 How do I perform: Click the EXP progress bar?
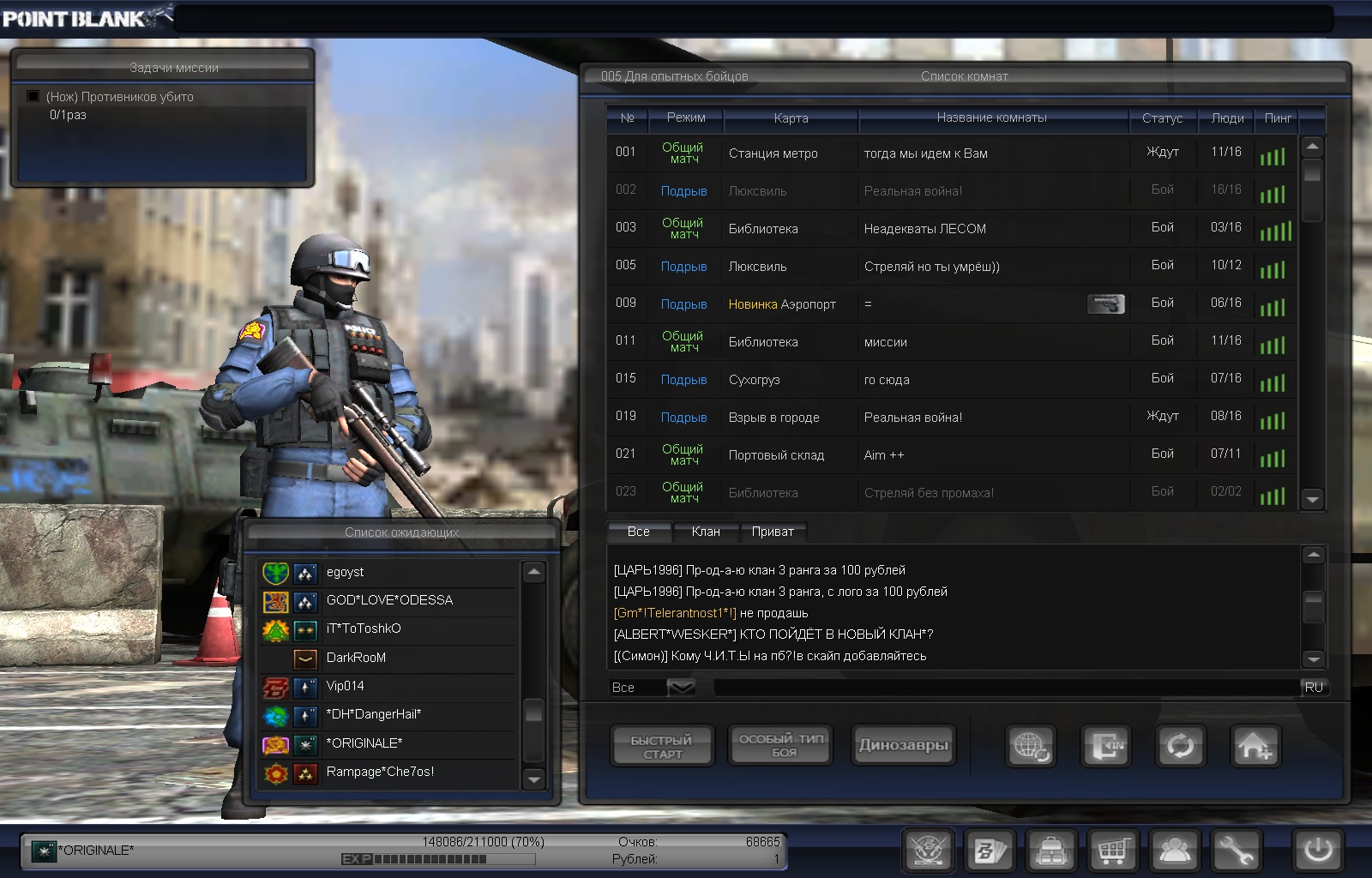pyautogui.click(x=439, y=858)
